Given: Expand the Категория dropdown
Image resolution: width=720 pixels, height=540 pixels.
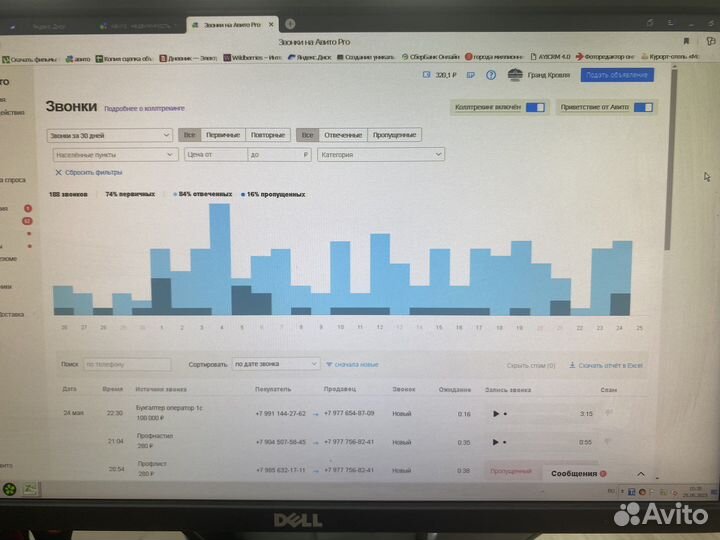Looking at the screenshot, I should click(x=380, y=155).
